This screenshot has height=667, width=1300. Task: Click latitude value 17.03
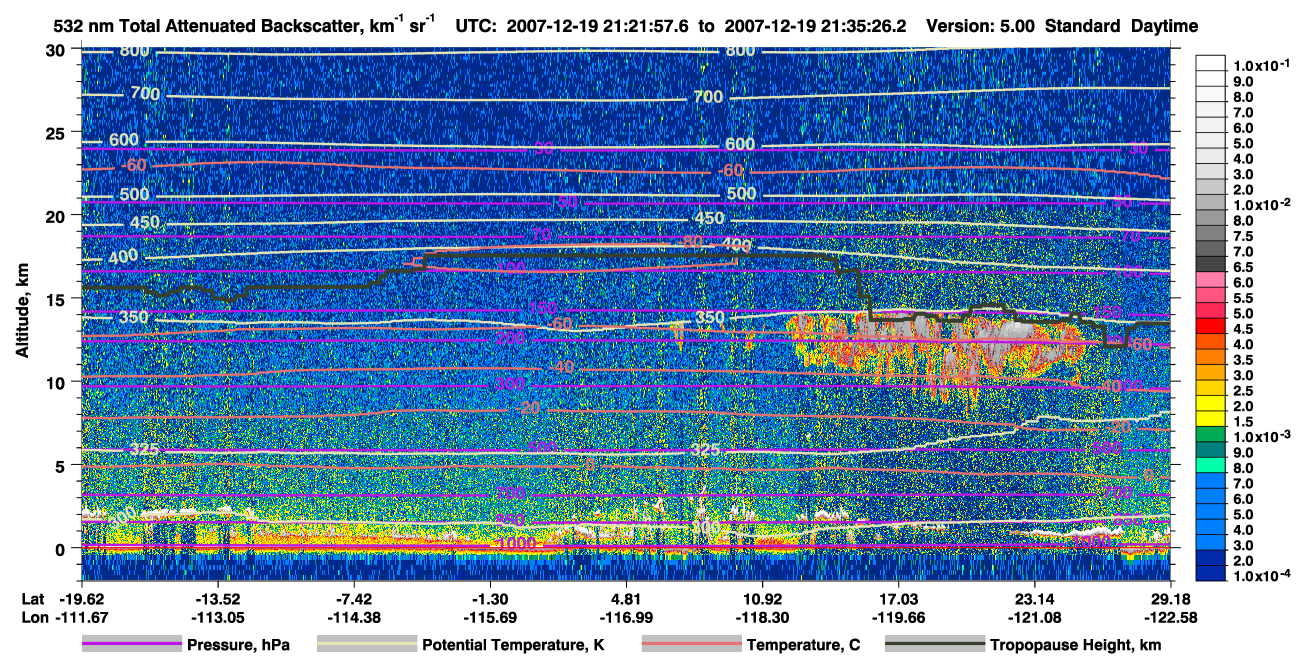click(898, 600)
